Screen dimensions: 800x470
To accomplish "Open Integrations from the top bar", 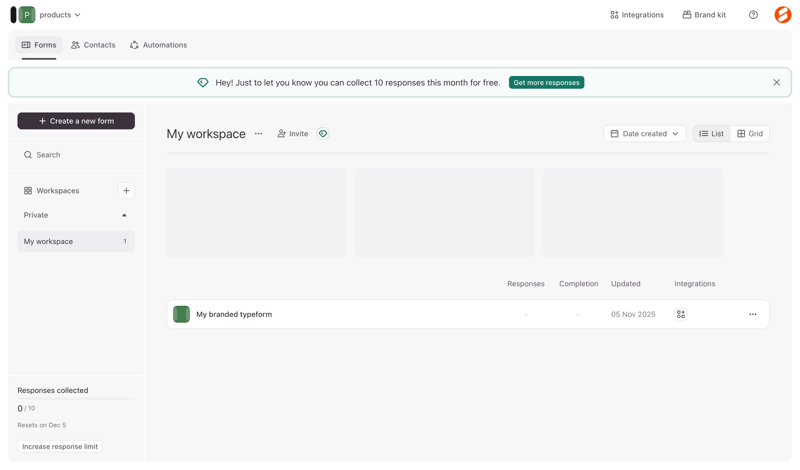I will click(x=637, y=15).
